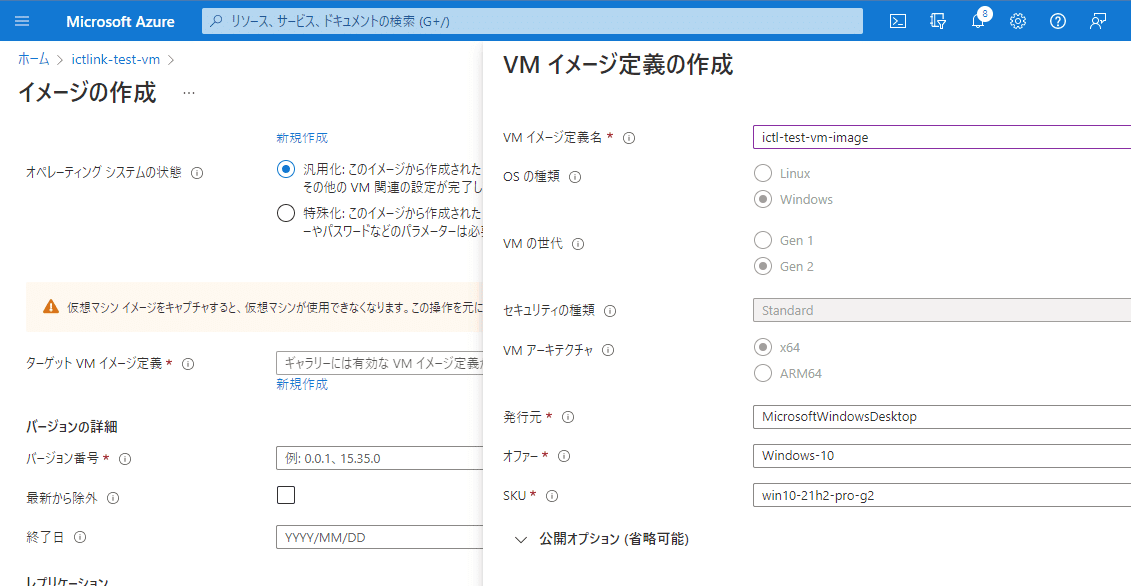Select the 汎用化 radio option
Screen dimensions: 1131x586
(x=286, y=170)
